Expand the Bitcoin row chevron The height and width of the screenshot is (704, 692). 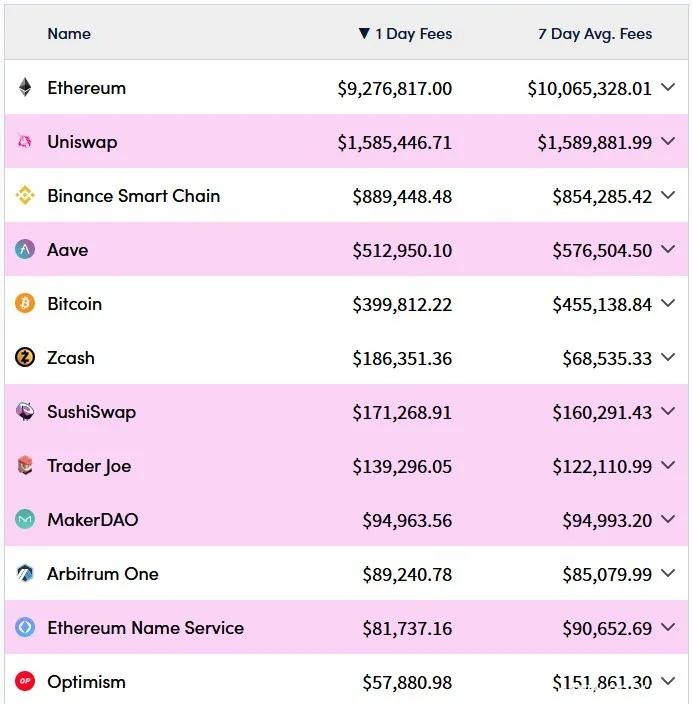pyautogui.click(x=669, y=304)
